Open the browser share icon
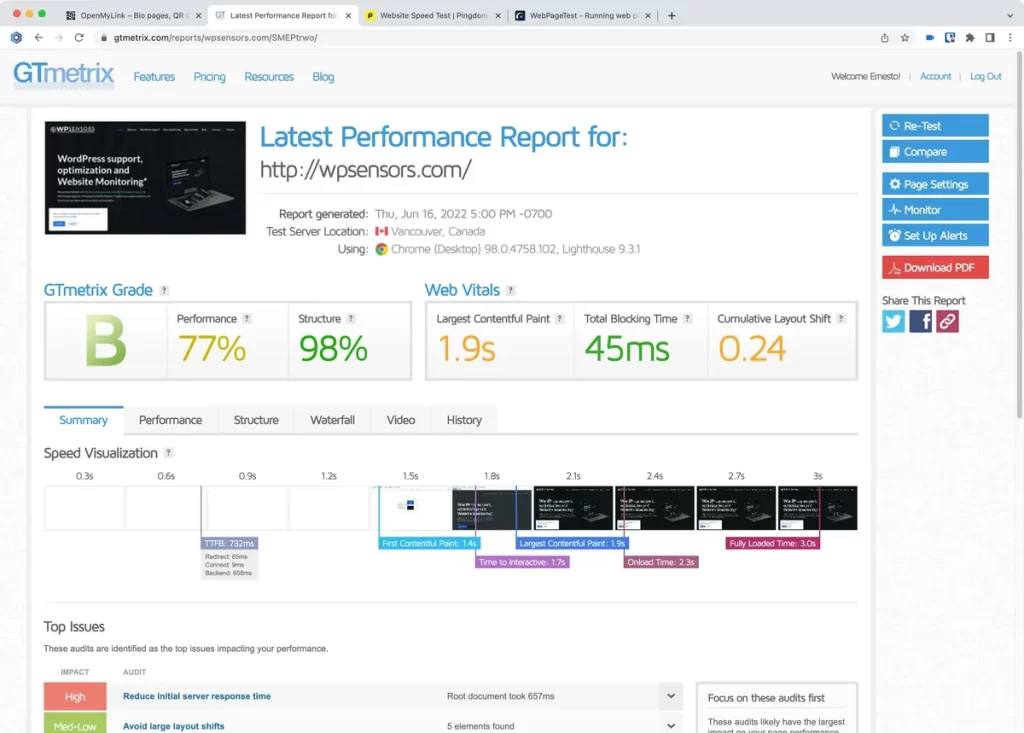 coord(884,38)
